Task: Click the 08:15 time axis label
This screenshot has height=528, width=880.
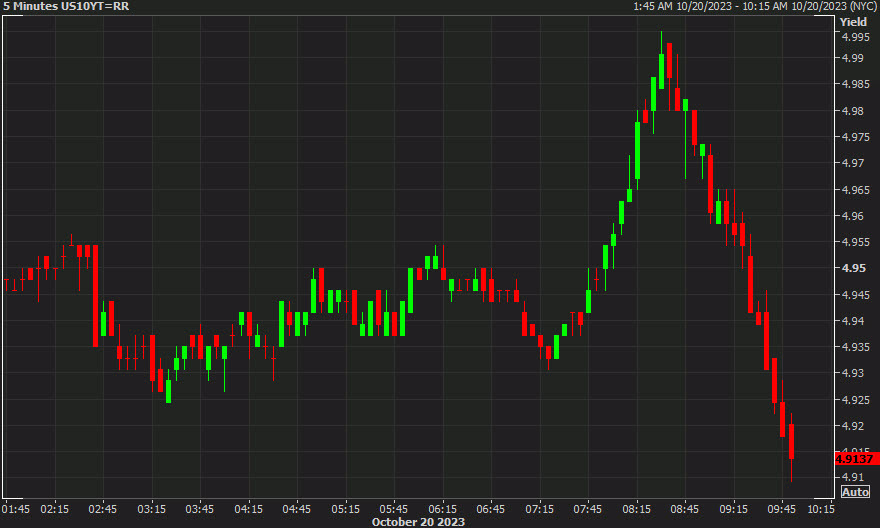Action: tap(637, 509)
